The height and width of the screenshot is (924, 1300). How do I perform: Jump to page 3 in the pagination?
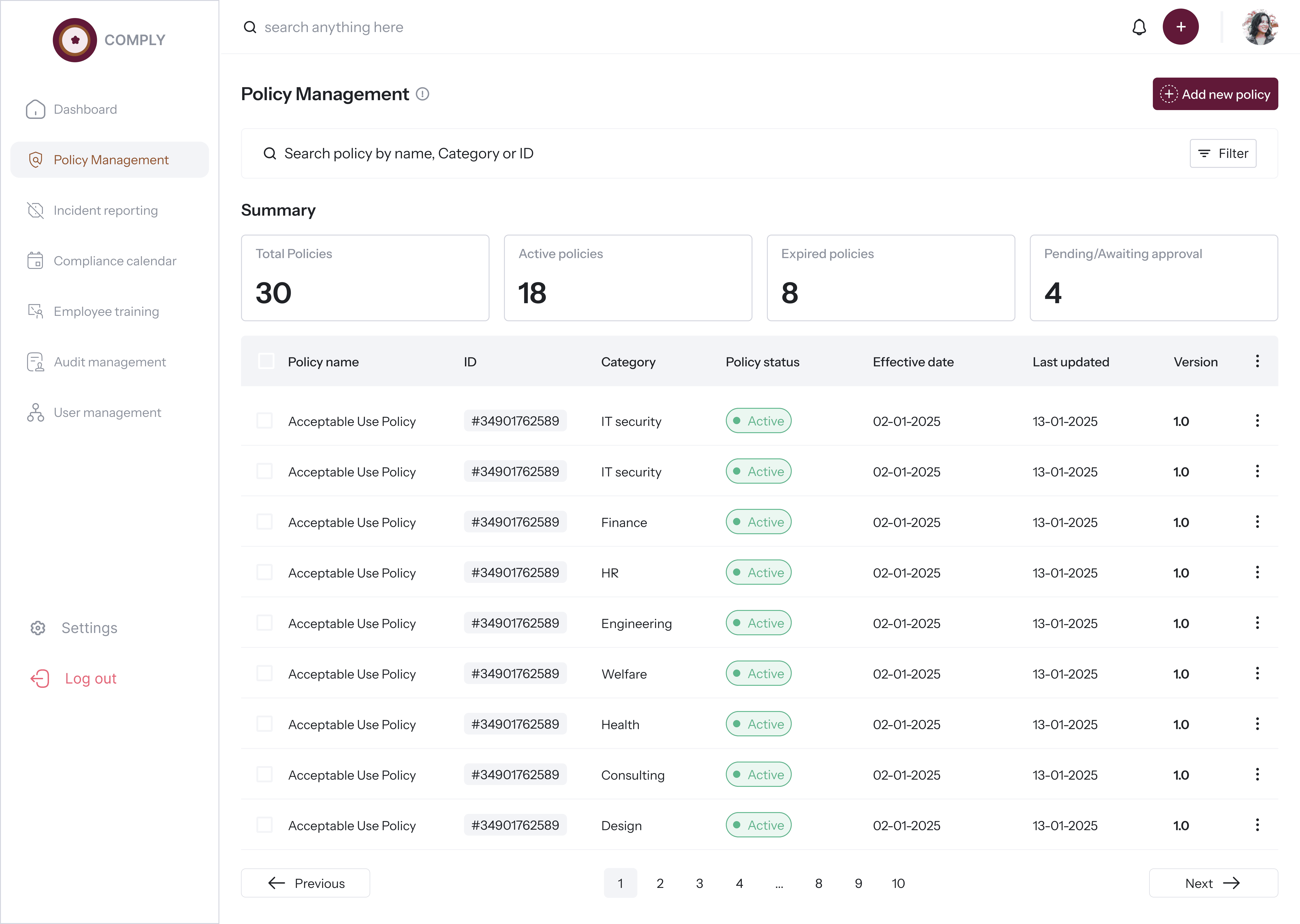(x=699, y=883)
